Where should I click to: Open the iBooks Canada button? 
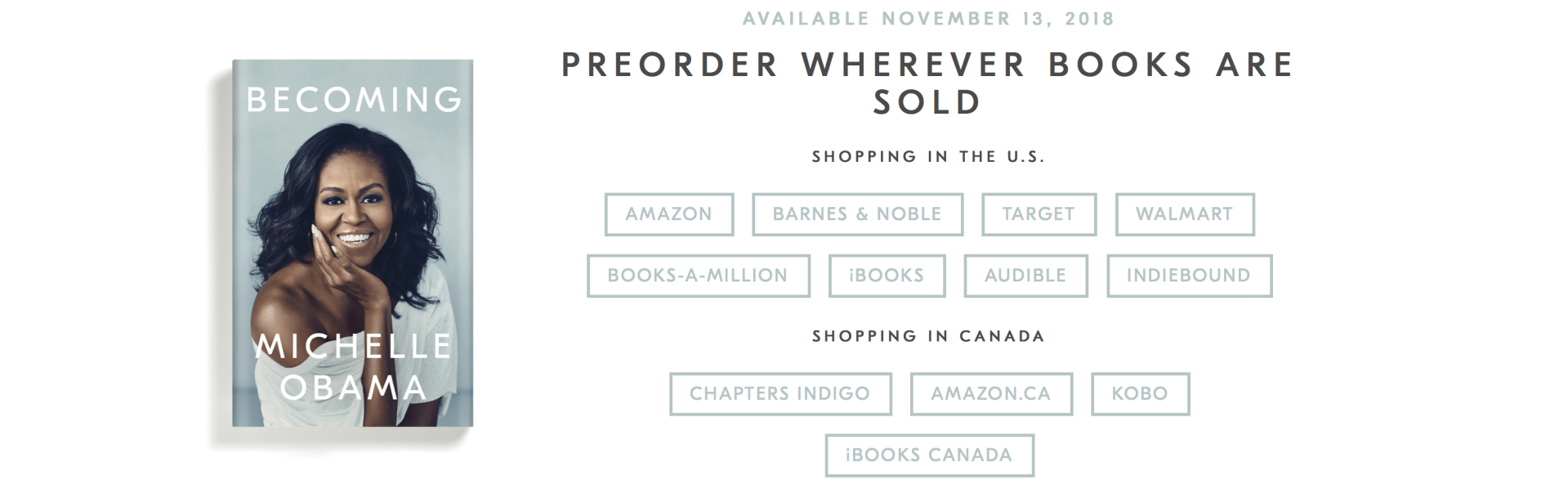(929, 455)
